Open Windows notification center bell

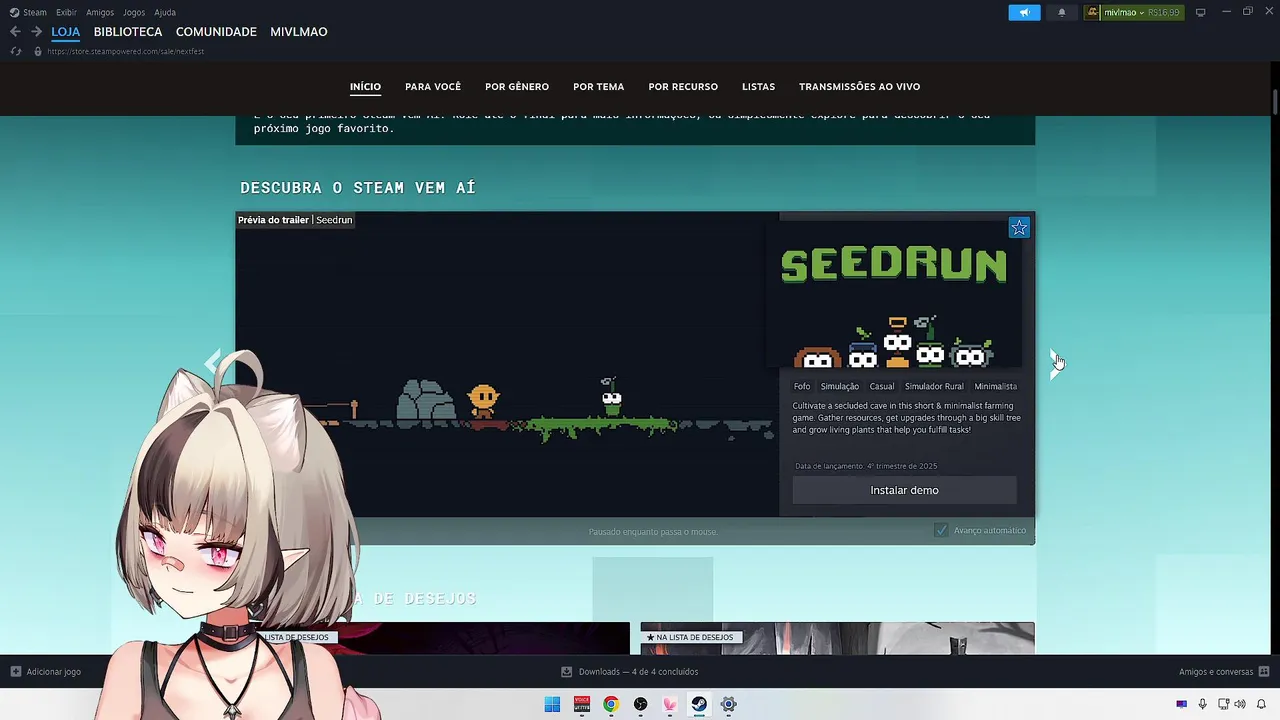pos(1262,704)
